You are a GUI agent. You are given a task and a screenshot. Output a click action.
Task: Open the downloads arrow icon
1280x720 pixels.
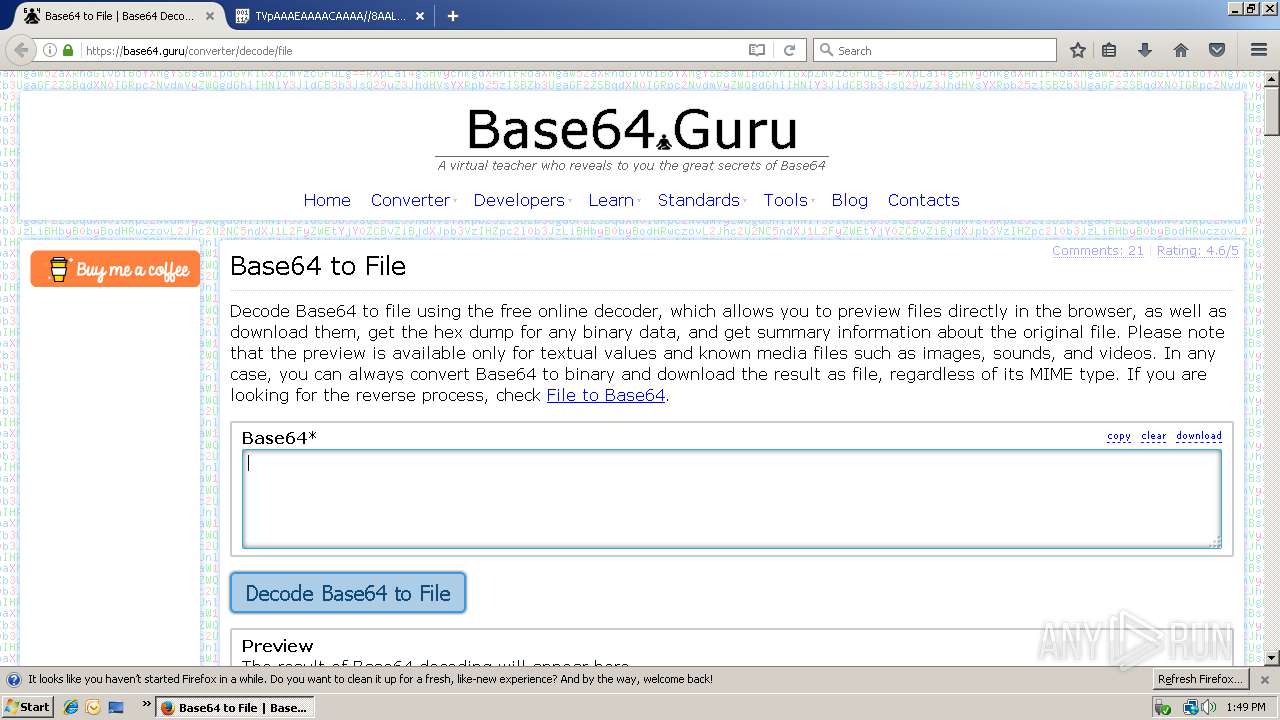pos(1145,50)
